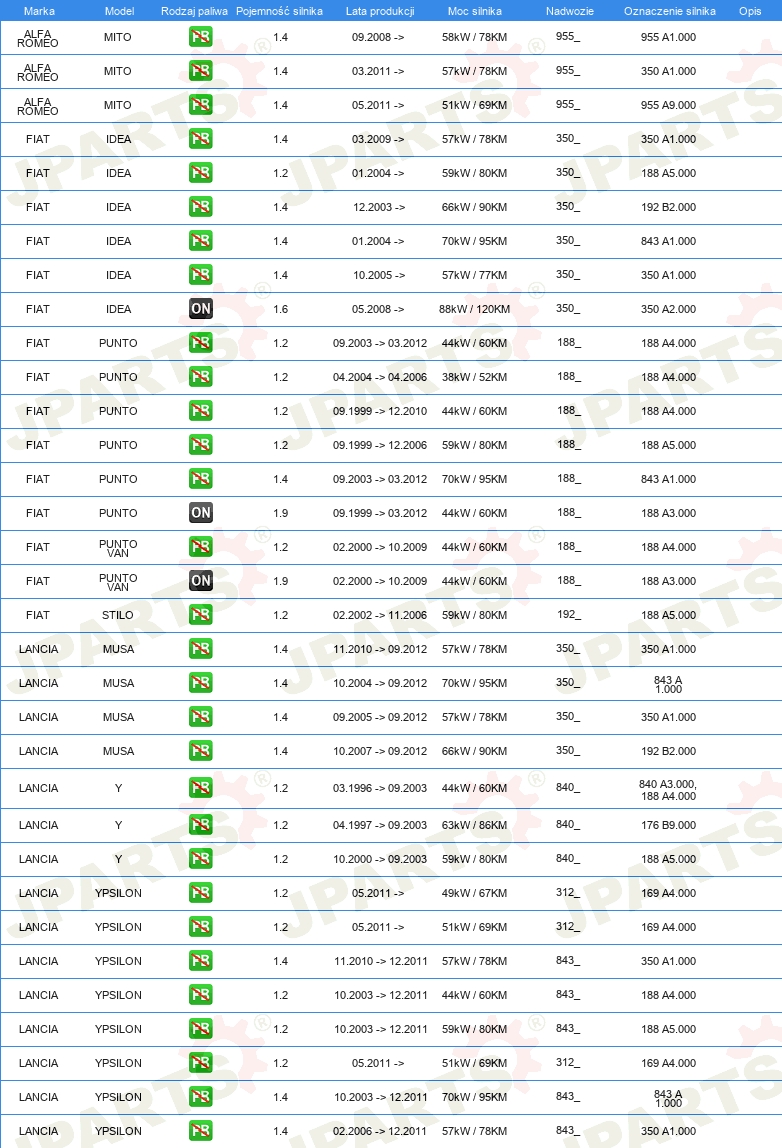Click body code 192_ in STILO row
The image size is (782, 1148).
(569, 614)
